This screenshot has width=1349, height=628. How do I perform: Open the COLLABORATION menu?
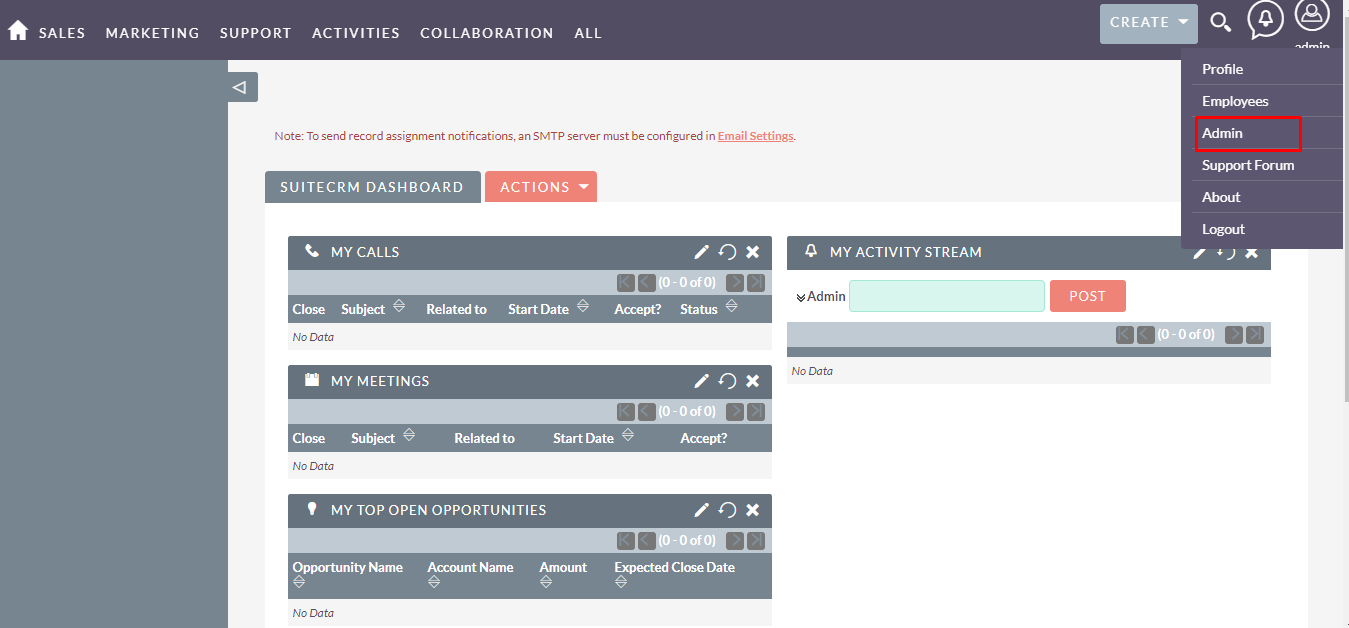tap(487, 33)
